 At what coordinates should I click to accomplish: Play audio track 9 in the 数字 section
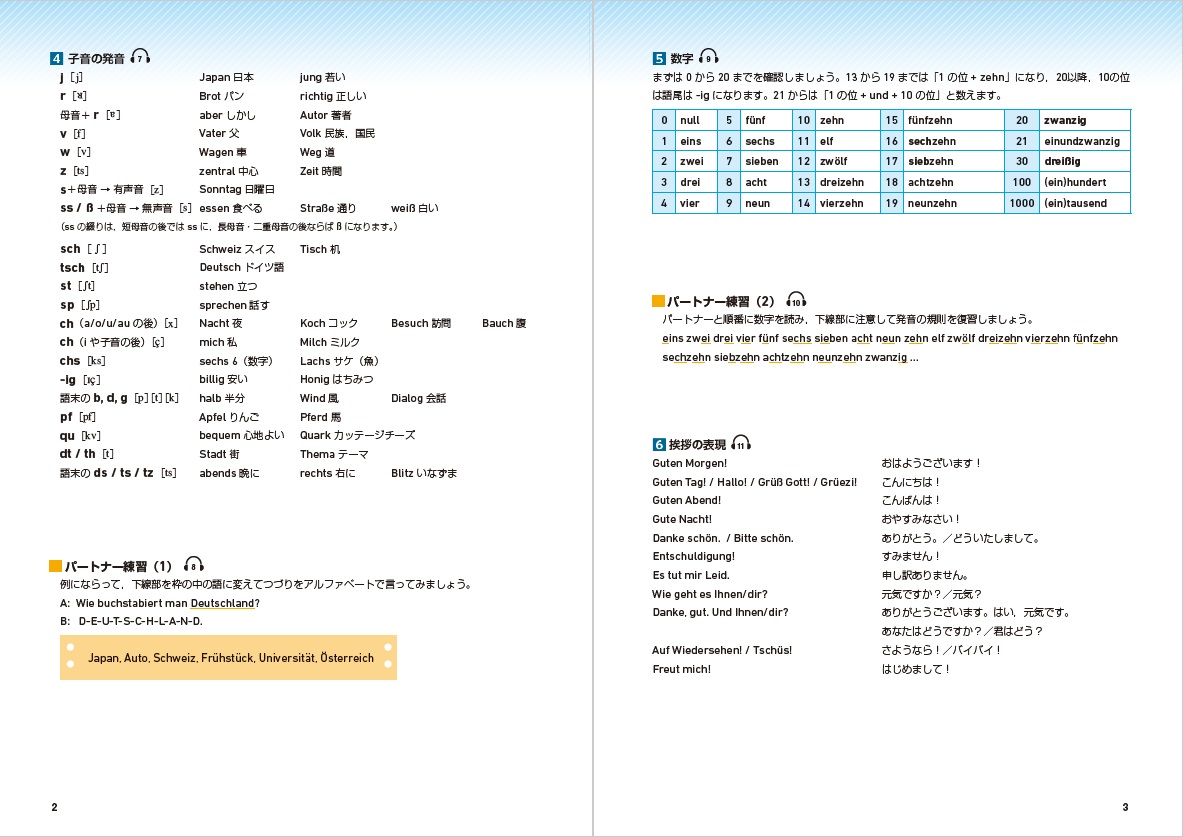tap(708, 56)
